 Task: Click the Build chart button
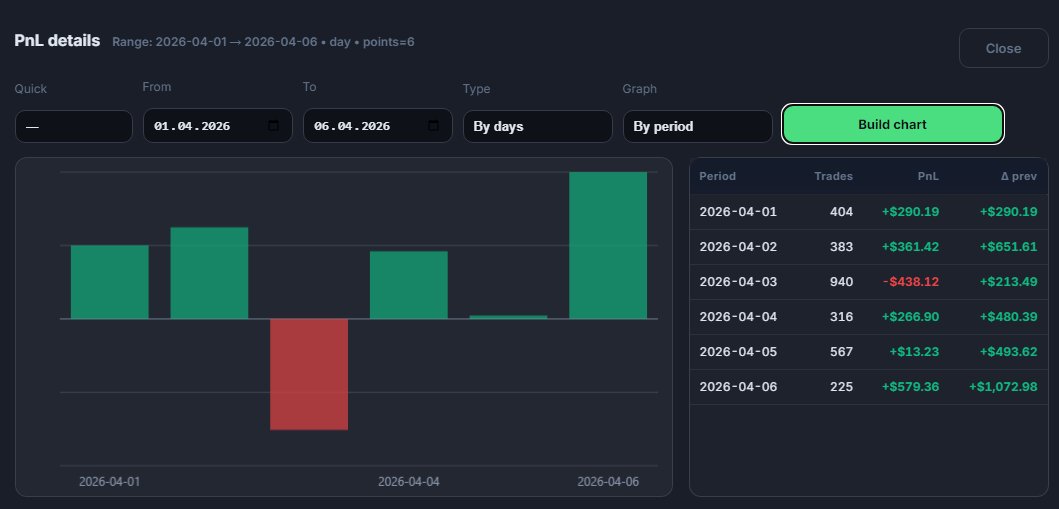(x=893, y=124)
